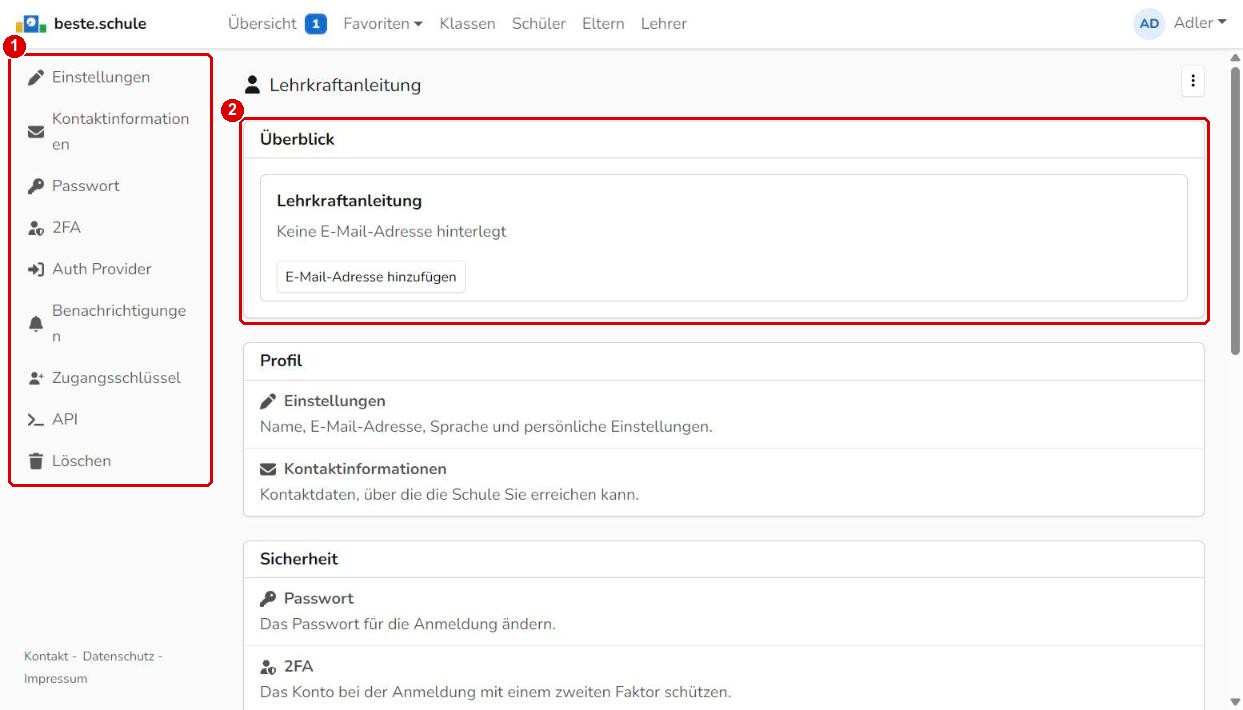This screenshot has height=710, width=1243.
Task: Click the user-plus icon beside Zugangsschlüssel
Action: (36, 379)
